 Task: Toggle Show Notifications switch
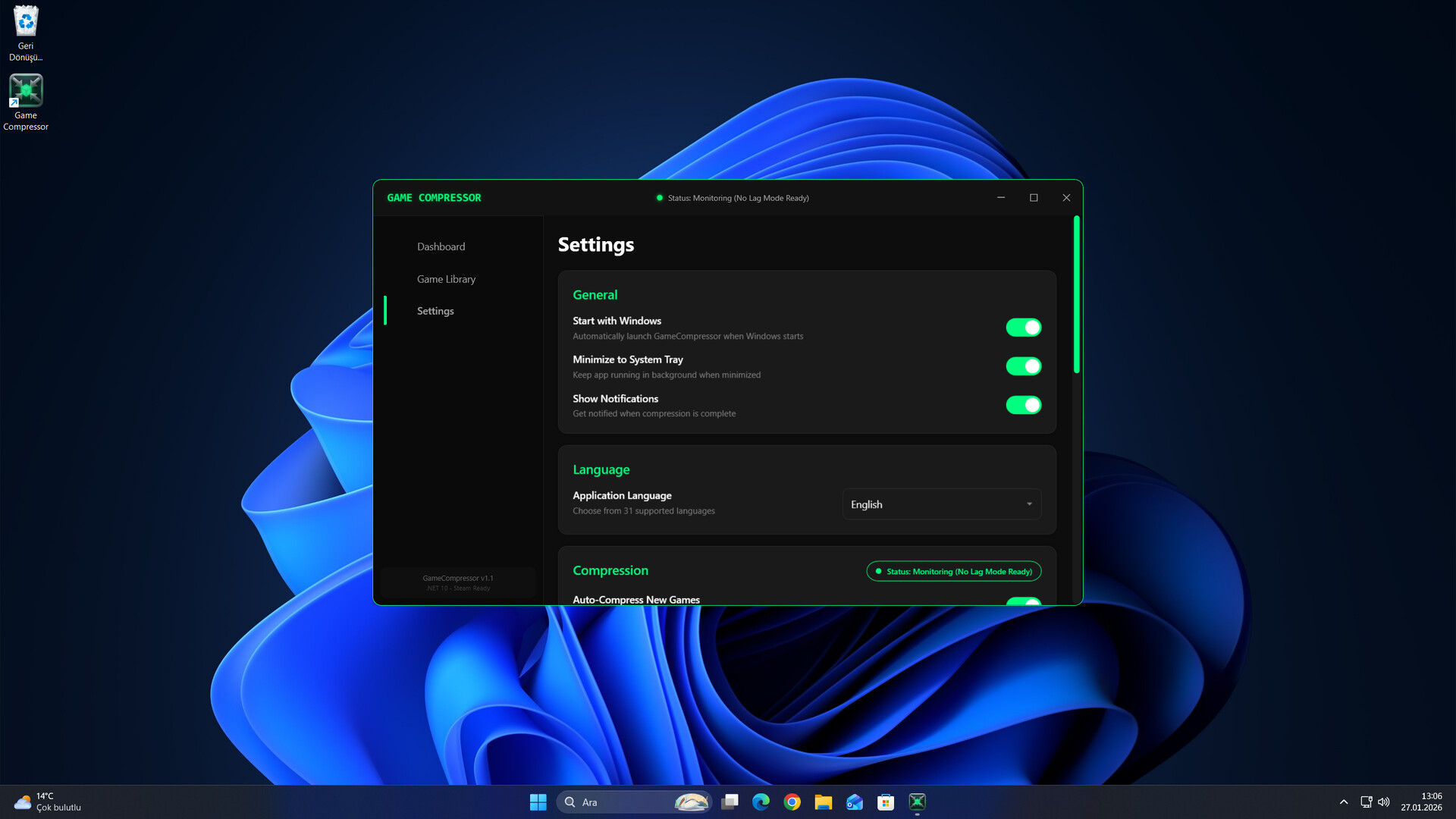[x=1023, y=405]
